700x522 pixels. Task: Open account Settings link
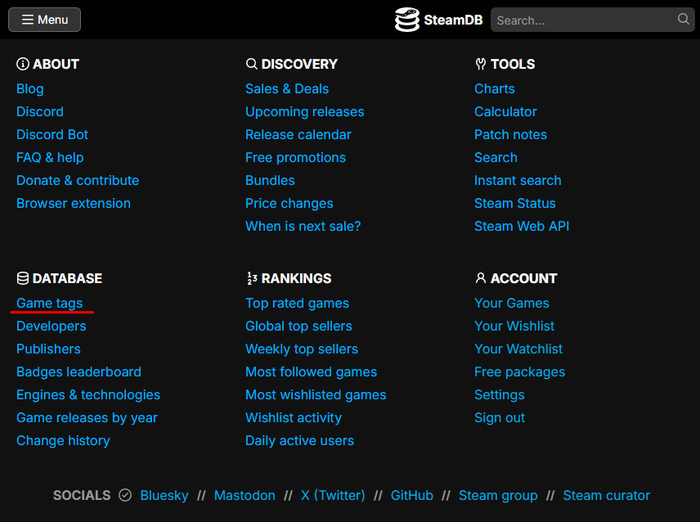pyautogui.click(x=499, y=395)
